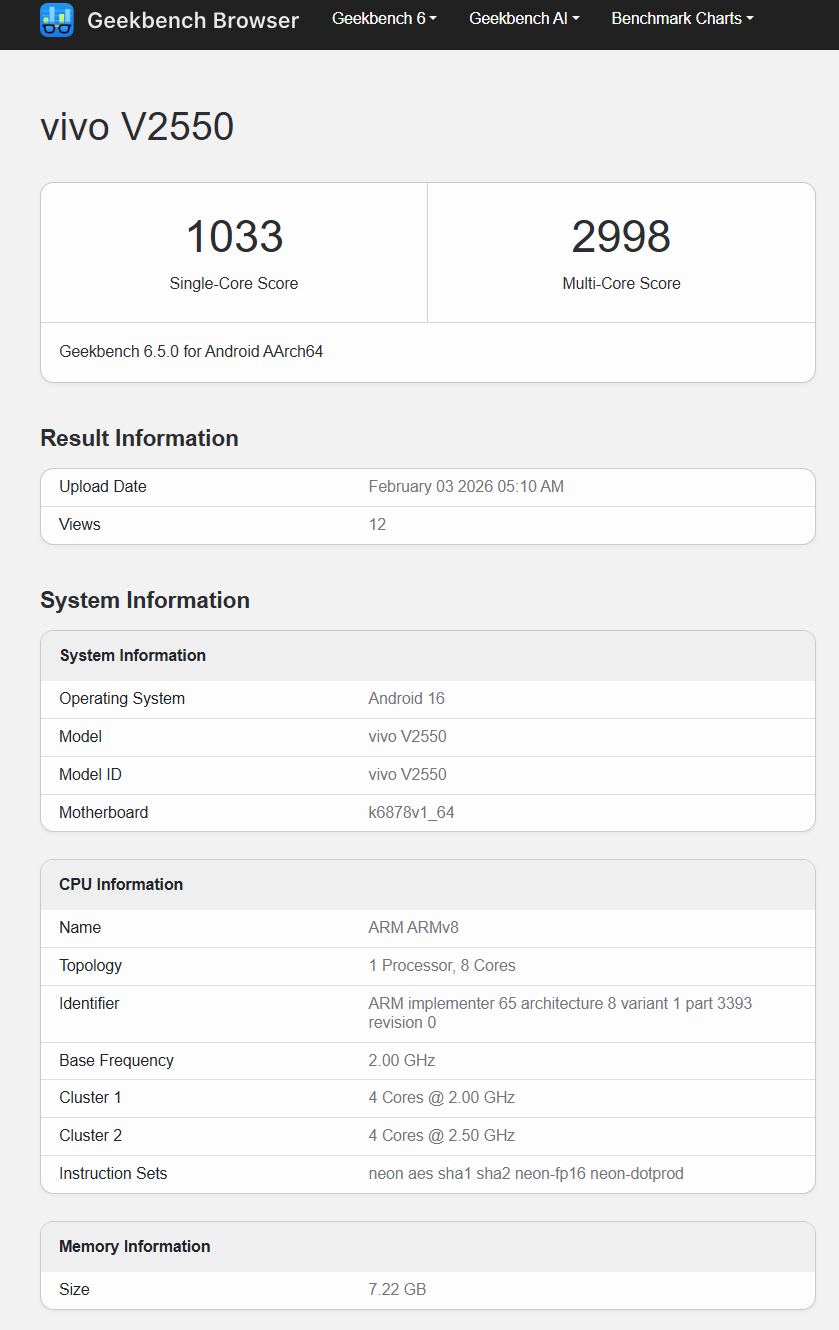Click the vivo V2550 page title
The height and width of the screenshot is (1330, 839).
pos(137,127)
